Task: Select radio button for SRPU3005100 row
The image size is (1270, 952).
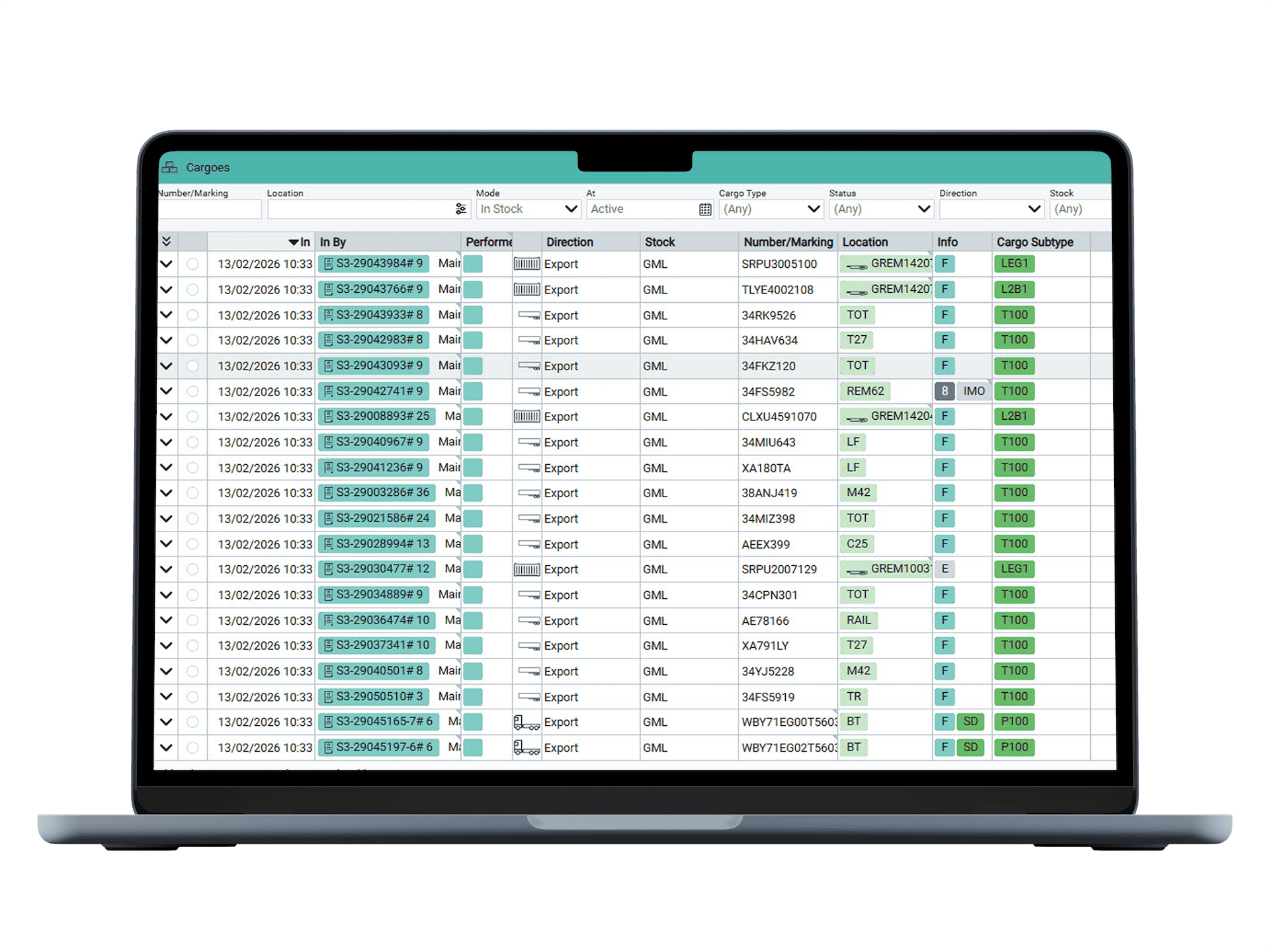Action: point(192,264)
